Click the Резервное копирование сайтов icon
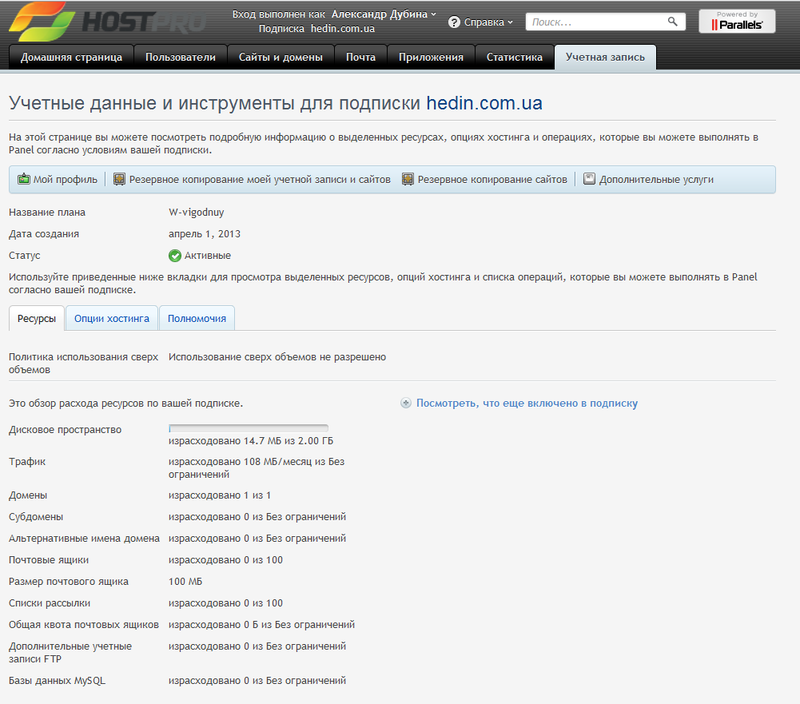 coord(408,179)
